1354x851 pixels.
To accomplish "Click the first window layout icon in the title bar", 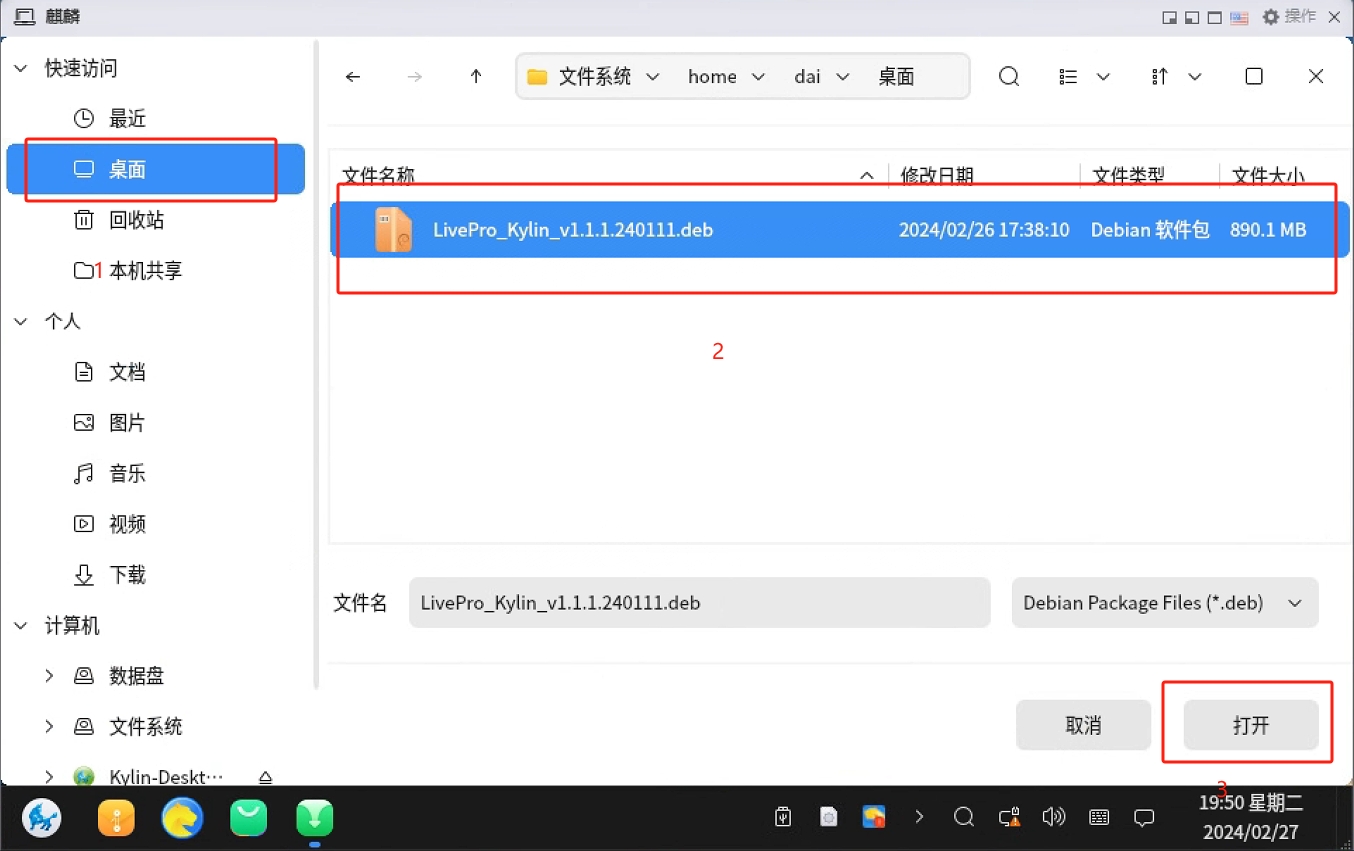I will [x=1169, y=18].
